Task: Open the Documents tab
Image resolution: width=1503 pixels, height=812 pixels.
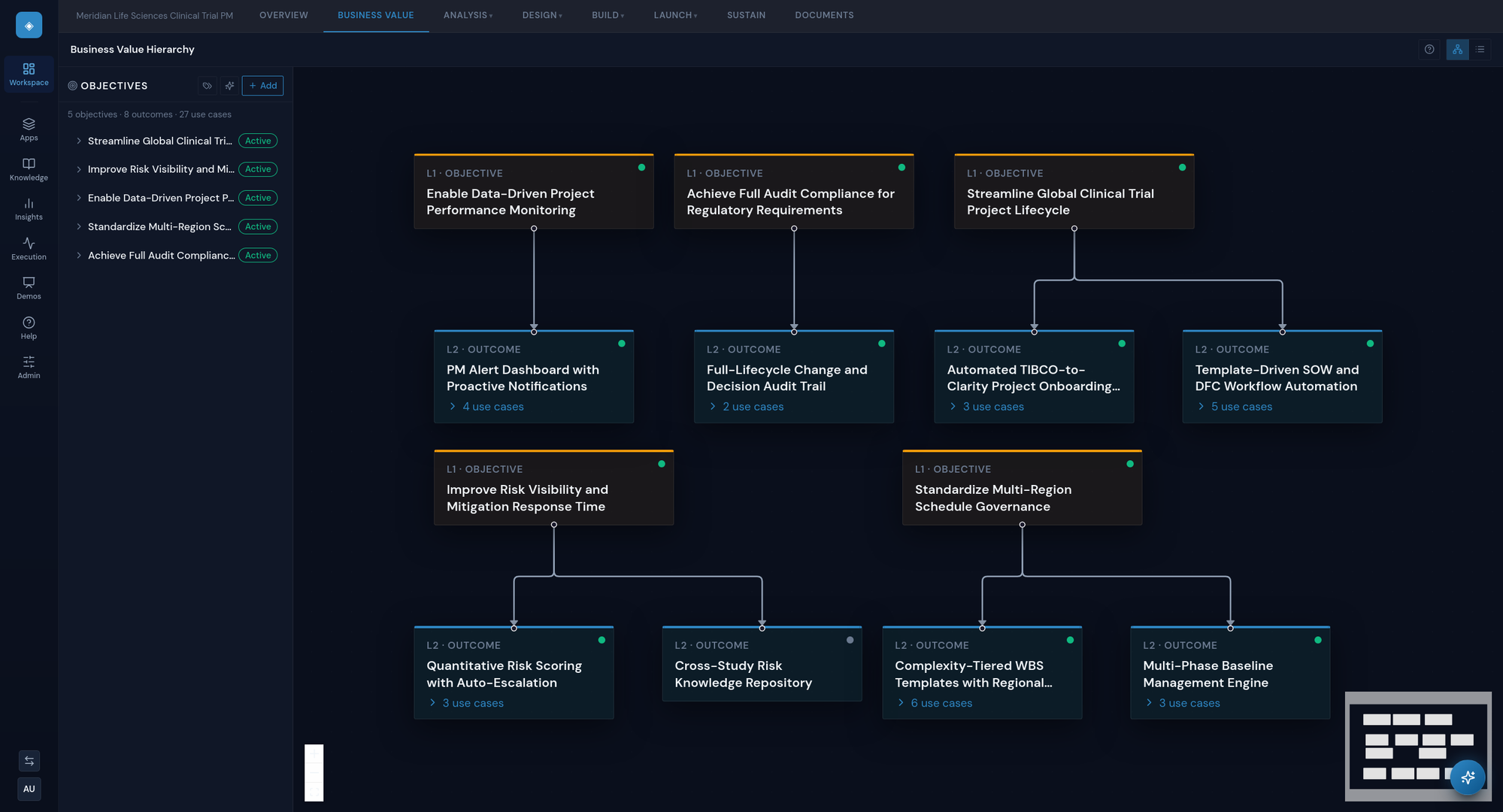Action: click(824, 15)
